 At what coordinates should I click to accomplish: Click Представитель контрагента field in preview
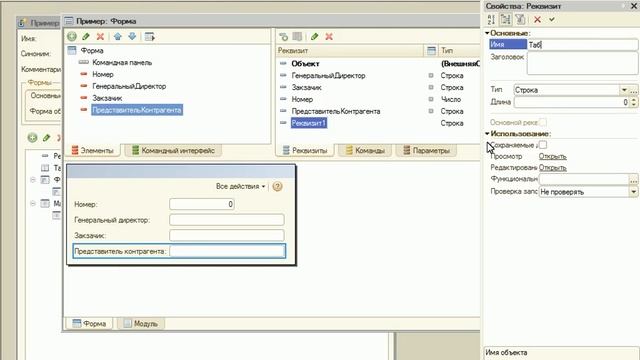[227, 251]
